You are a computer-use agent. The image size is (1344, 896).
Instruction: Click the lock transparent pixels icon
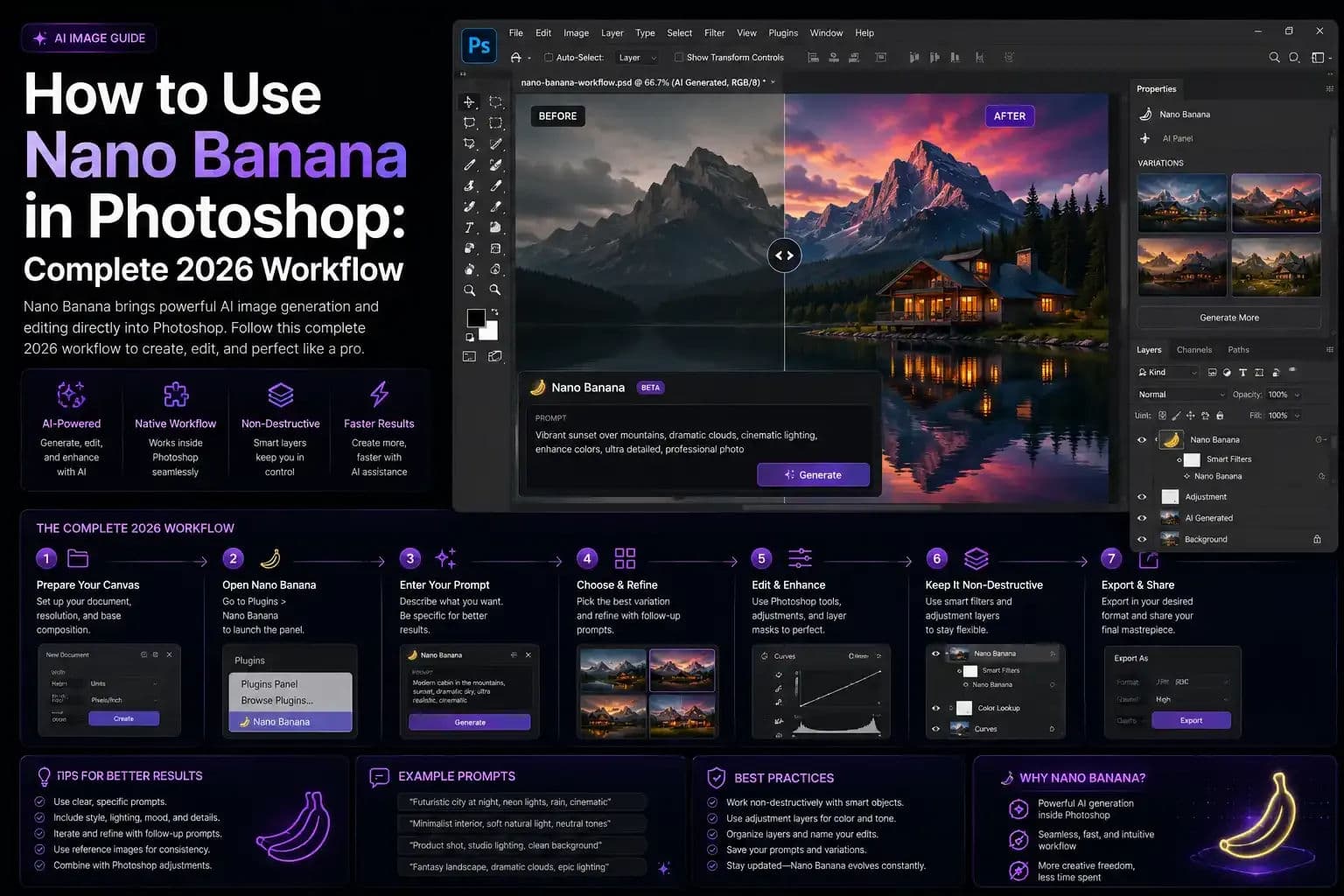coord(1162,416)
